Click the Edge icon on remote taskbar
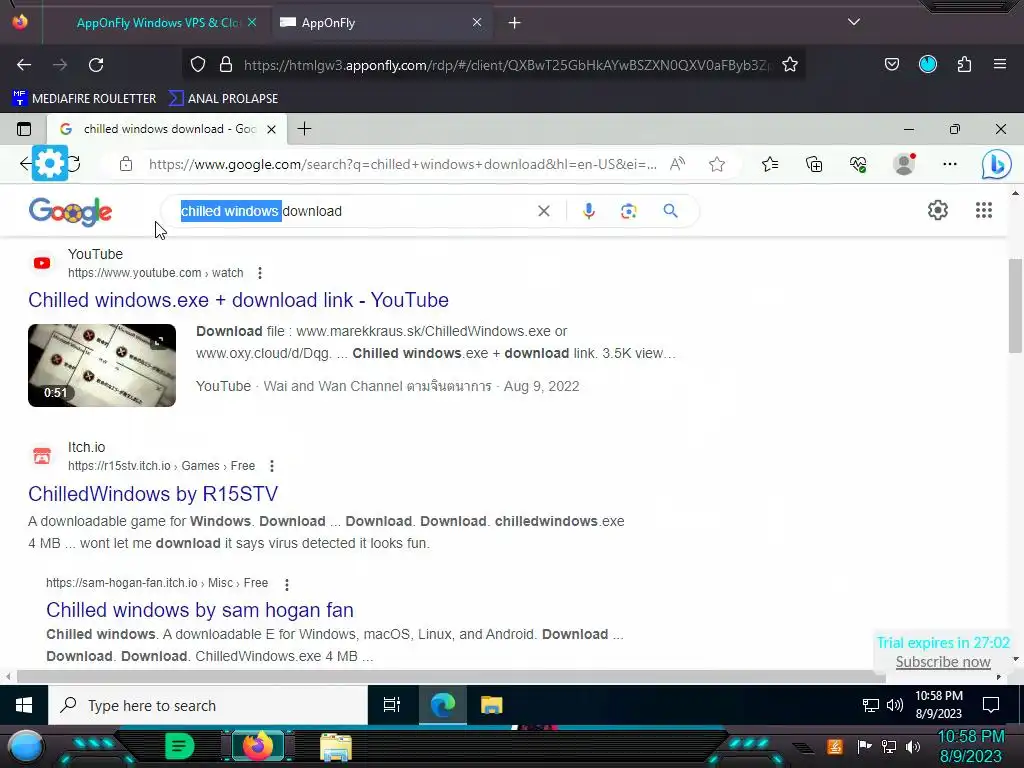 443,705
